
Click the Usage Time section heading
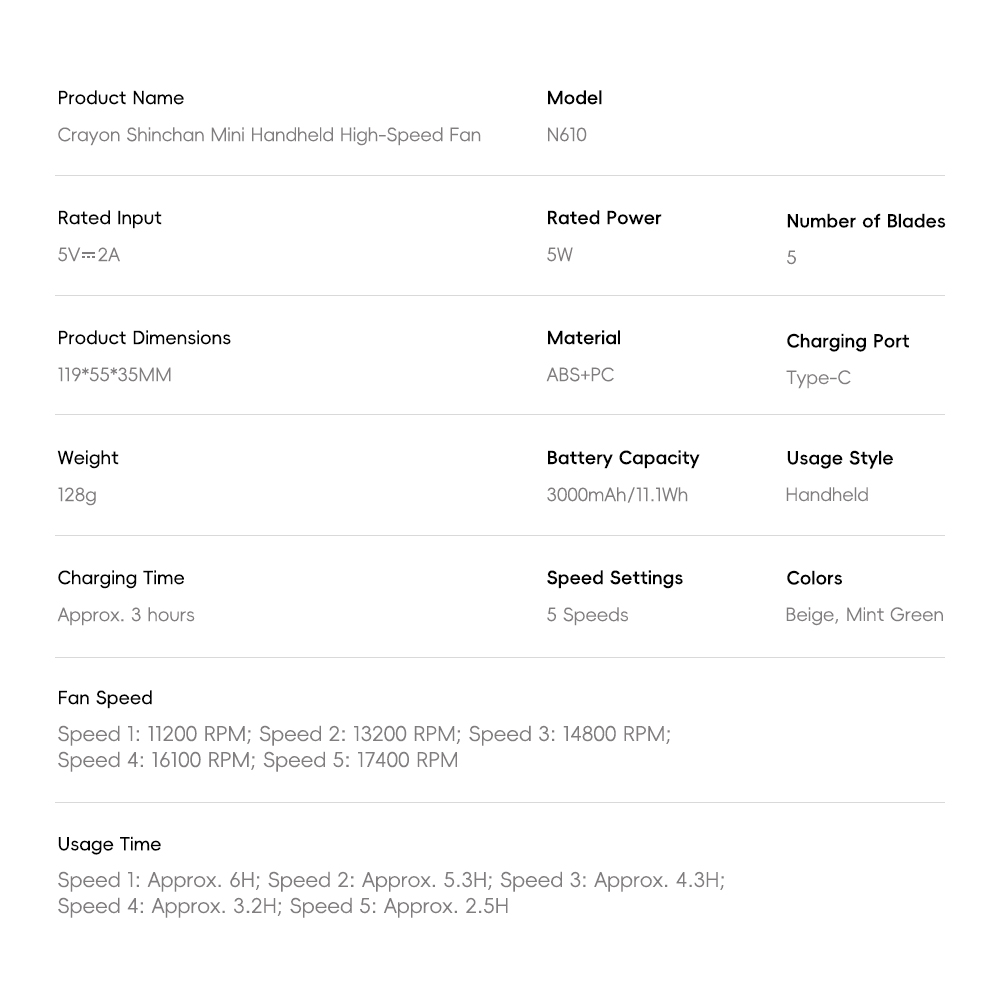(109, 844)
